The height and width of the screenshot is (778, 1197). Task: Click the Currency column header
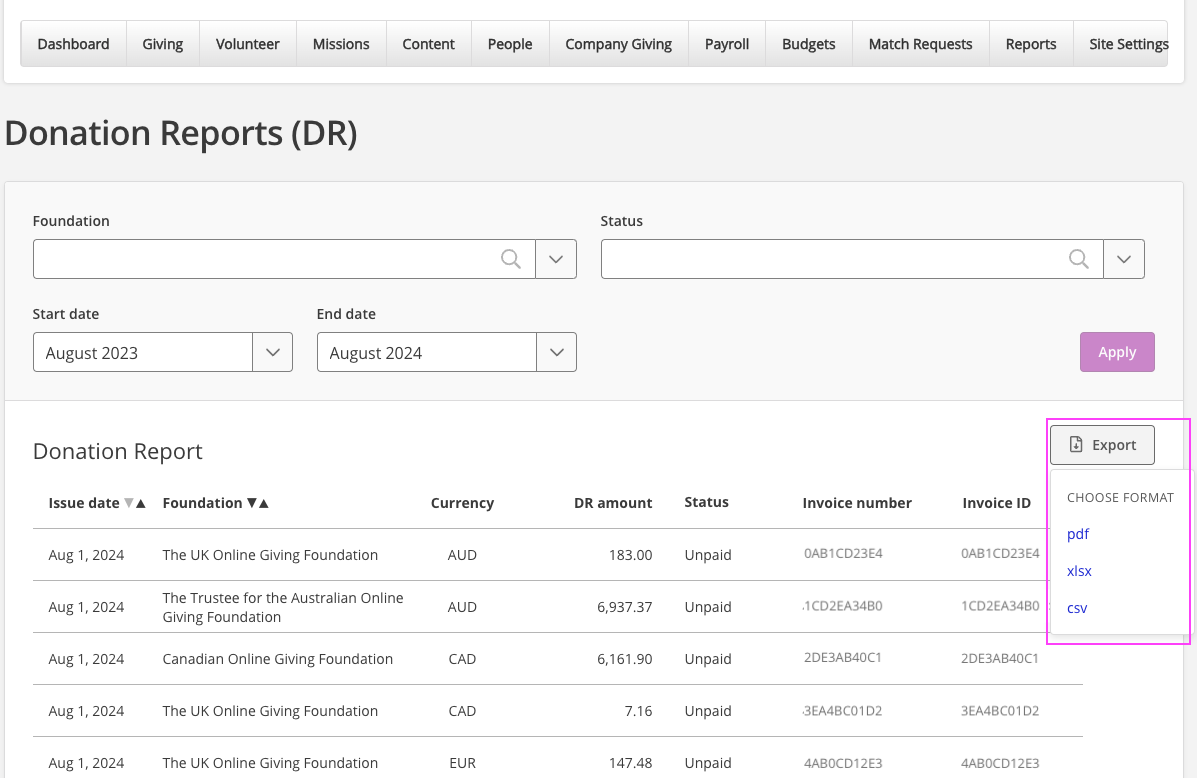pos(462,503)
